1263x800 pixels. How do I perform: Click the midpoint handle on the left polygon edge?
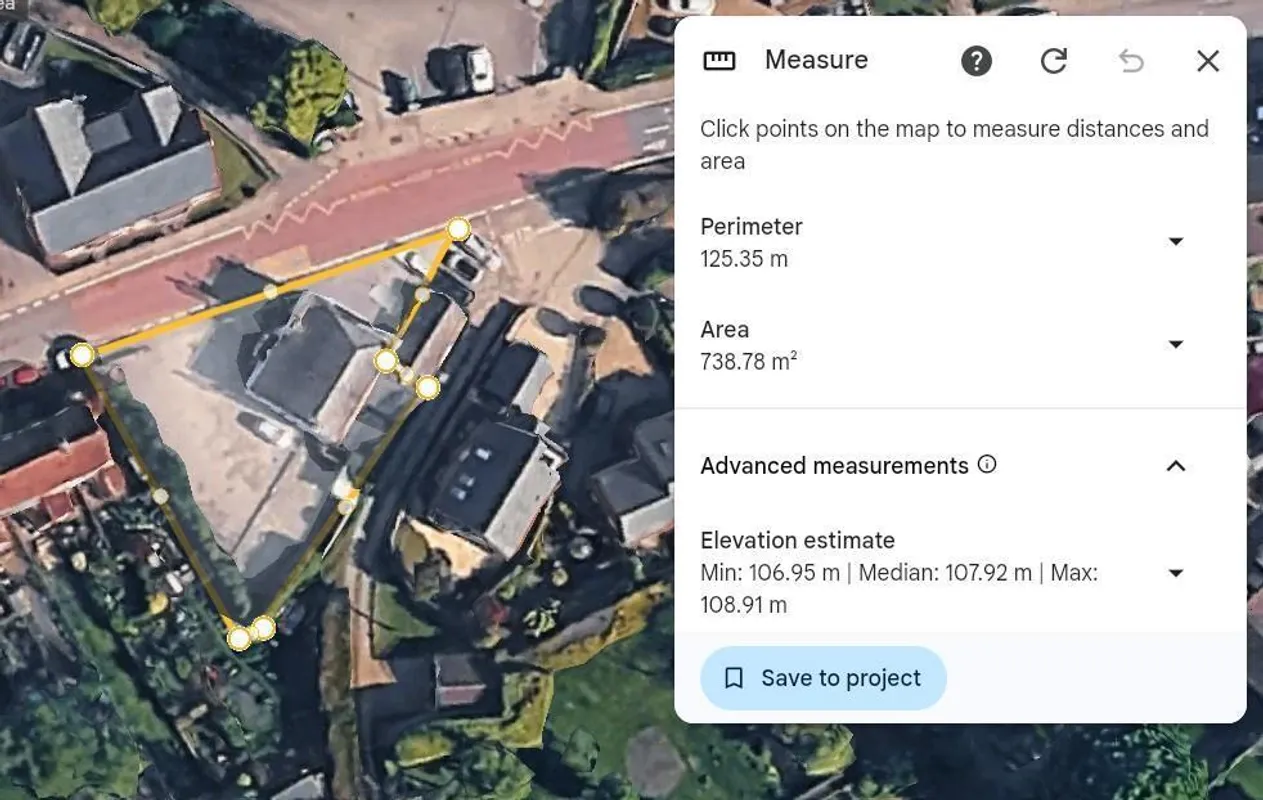160,495
